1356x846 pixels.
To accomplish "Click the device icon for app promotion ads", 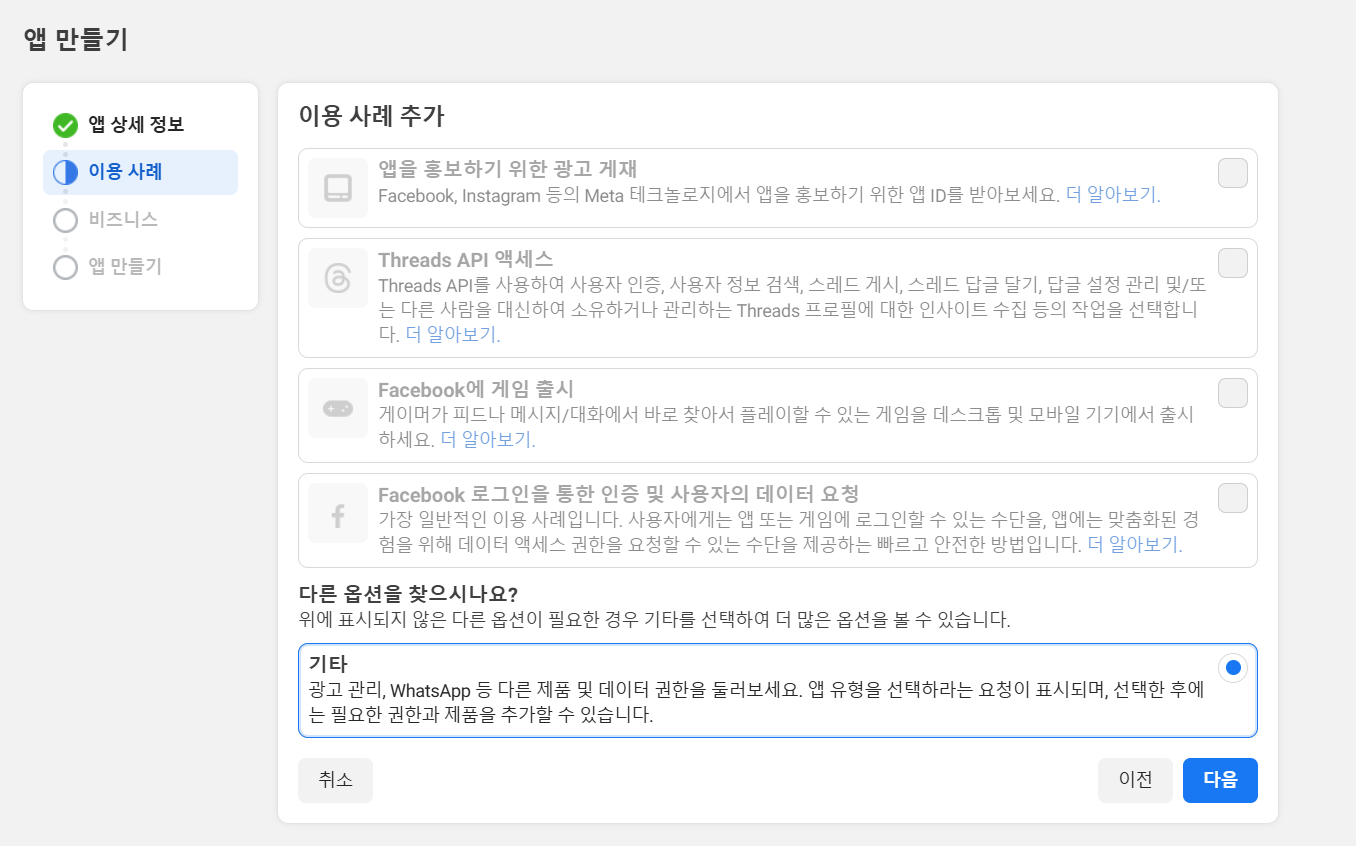I will tap(338, 188).
